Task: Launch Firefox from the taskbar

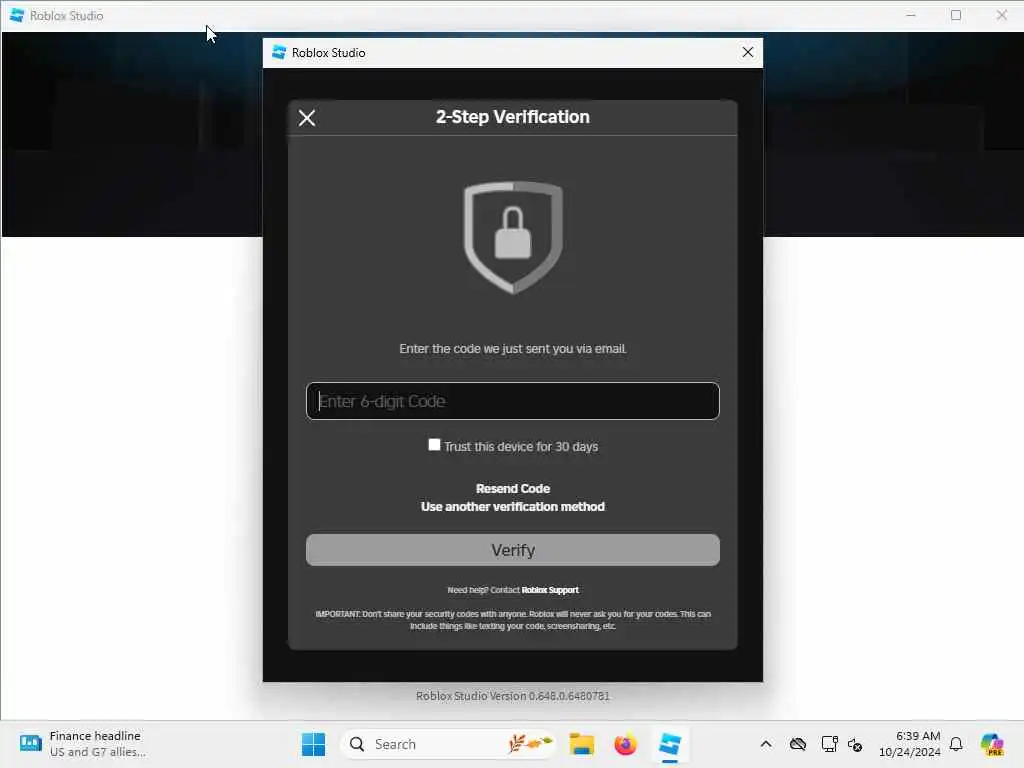Action: pyautogui.click(x=626, y=744)
